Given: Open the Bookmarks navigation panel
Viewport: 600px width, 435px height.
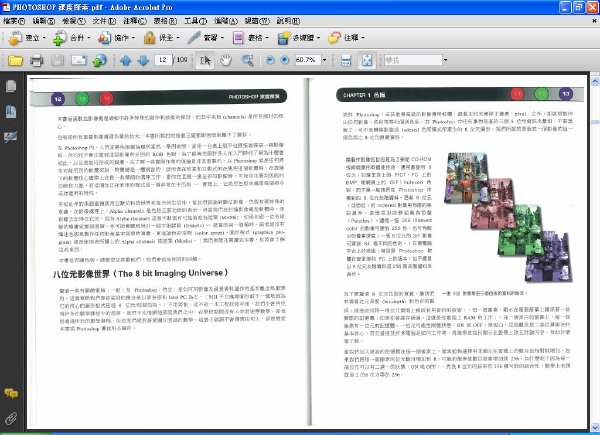Looking at the screenshot, I should coord(11,111).
